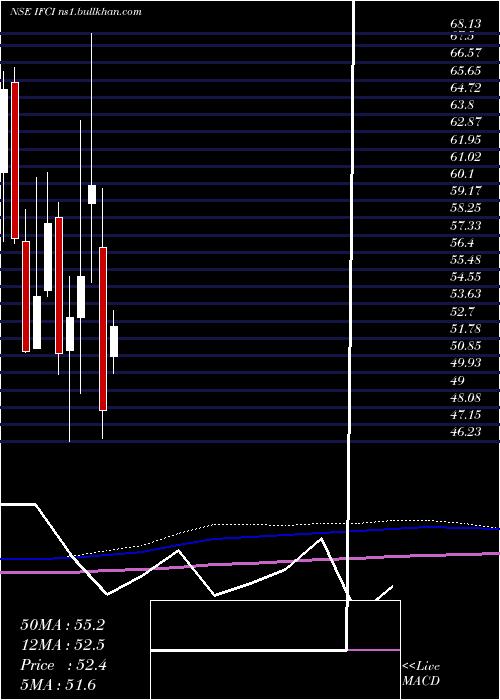The height and width of the screenshot is (700, 500).
Task: Select the 54.55 price axis label
Action: [465, 277]
